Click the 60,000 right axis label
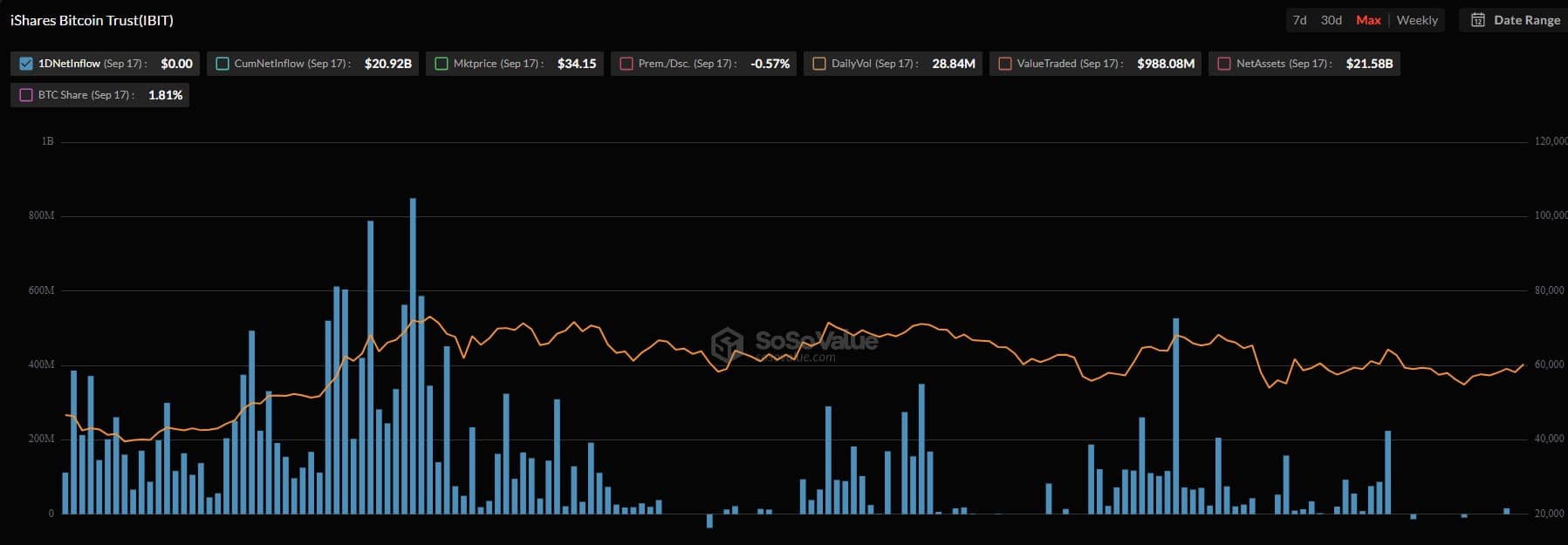Screen dimensions: 1568x545 [x=1550, y=364]
